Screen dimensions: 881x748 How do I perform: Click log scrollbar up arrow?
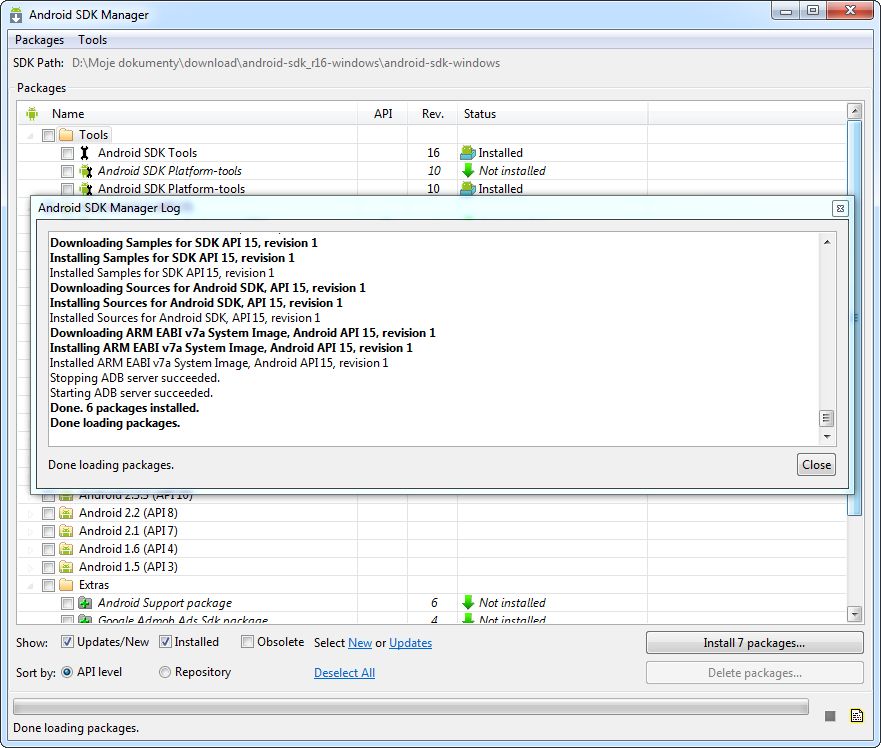coord(826,242)
